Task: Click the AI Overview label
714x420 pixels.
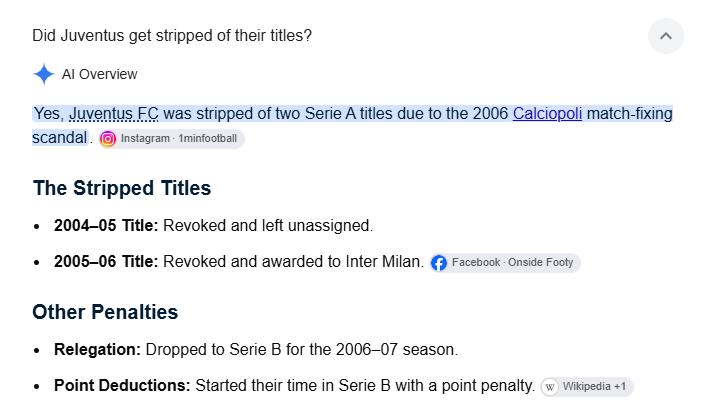Action: click(99, 74)
